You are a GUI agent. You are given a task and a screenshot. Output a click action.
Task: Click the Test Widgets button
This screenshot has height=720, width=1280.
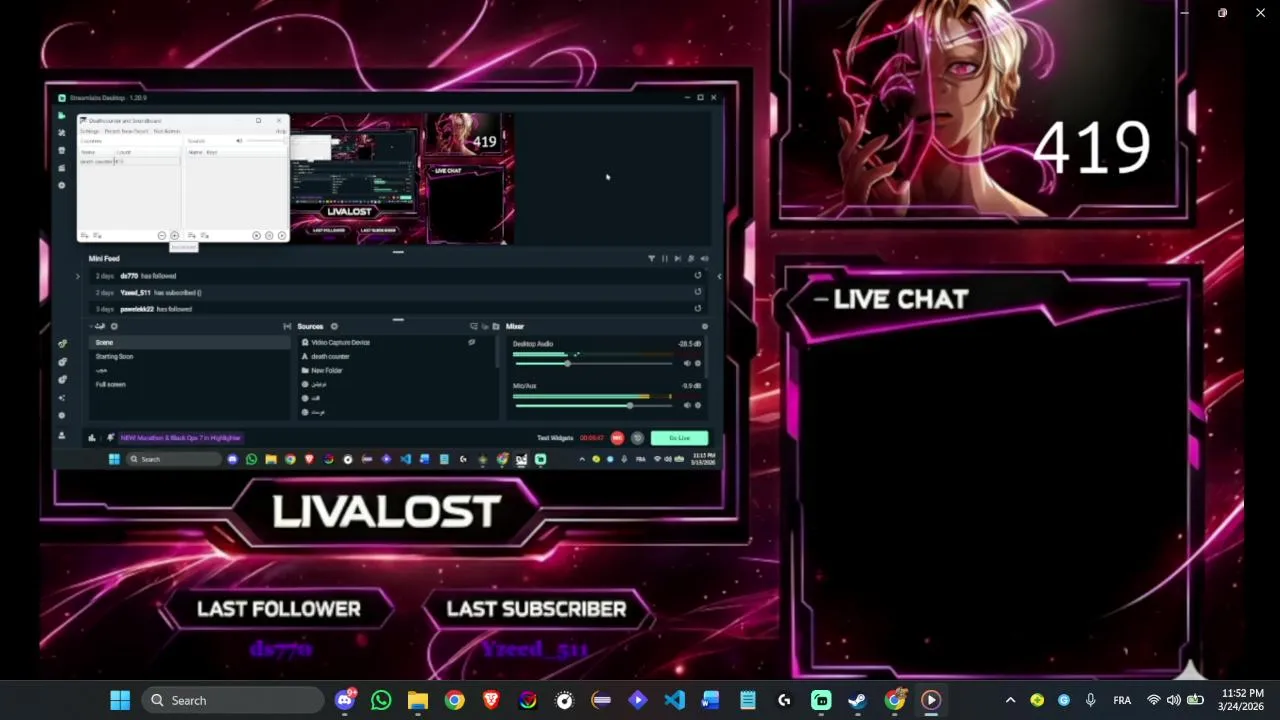click(555, 438)
